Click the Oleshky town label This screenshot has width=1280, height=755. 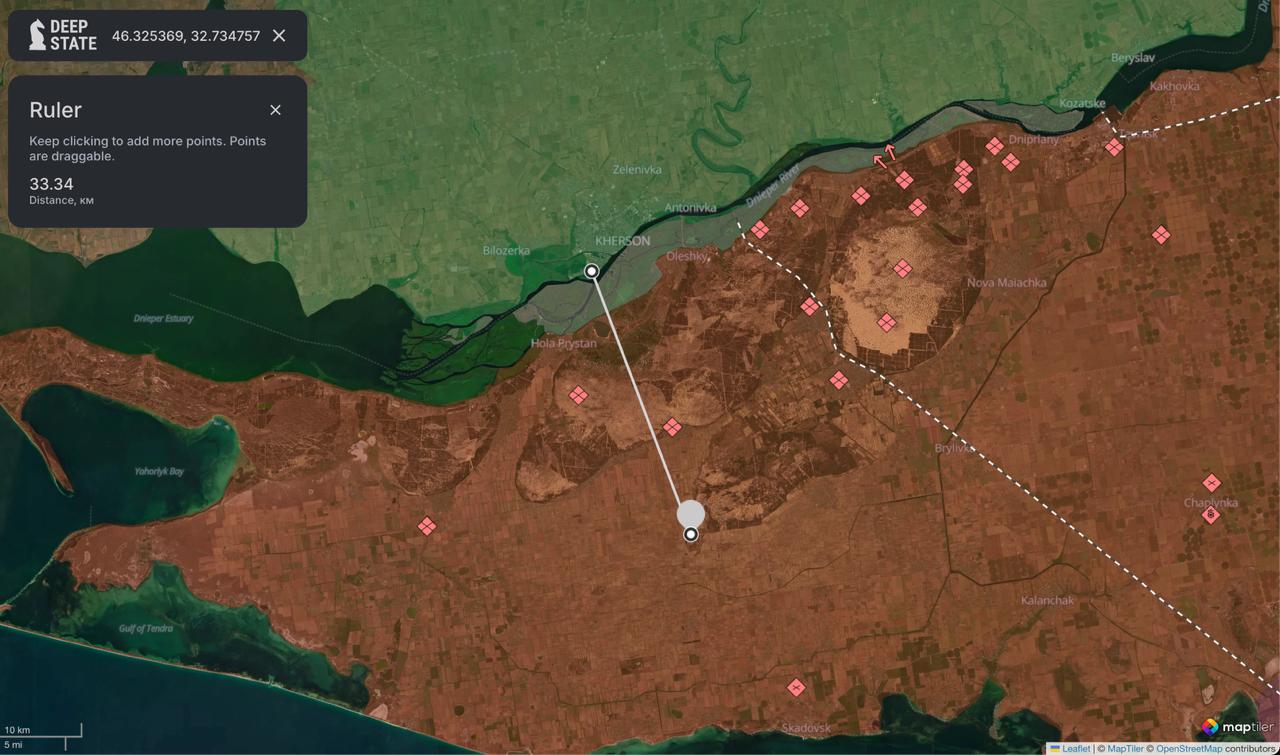[x=687, y=256]
